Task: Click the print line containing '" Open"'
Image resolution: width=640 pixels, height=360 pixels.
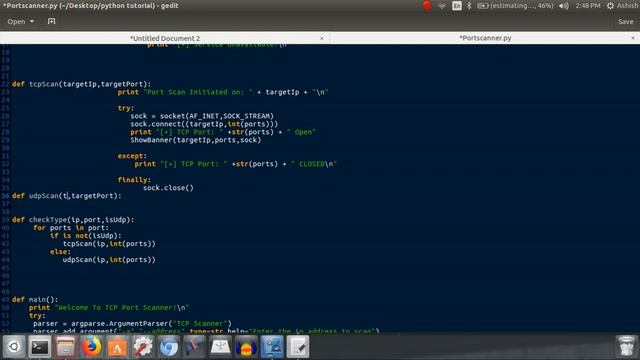Action: pyautogui.click(x=223, y=132)
